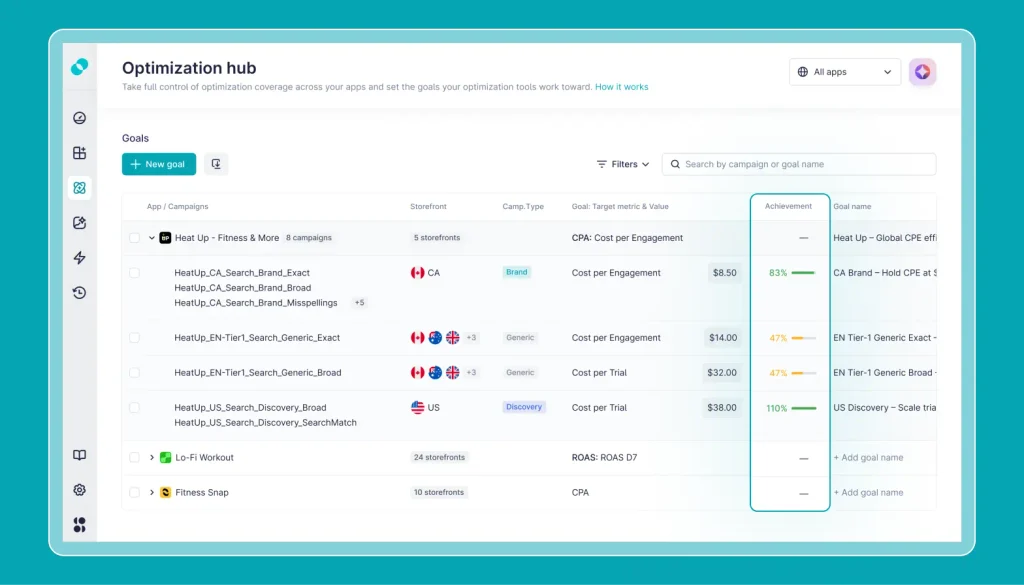
Task: Open the grid layout icon in sidebar
Action: [80, 153]
